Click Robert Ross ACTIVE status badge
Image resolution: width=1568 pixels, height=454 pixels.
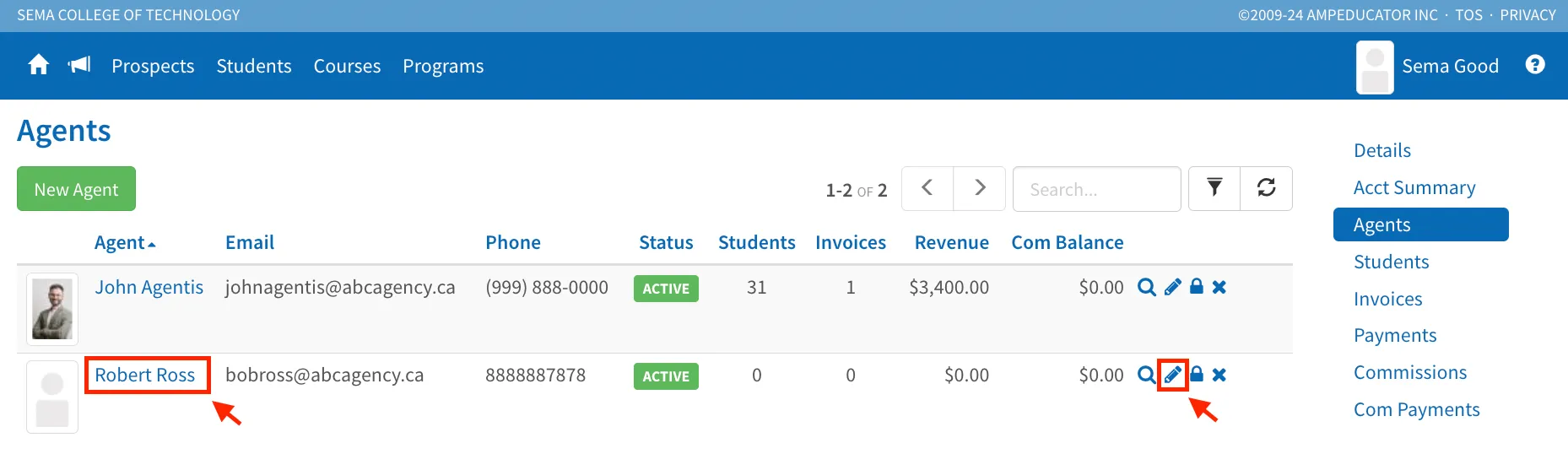(666, 376)
